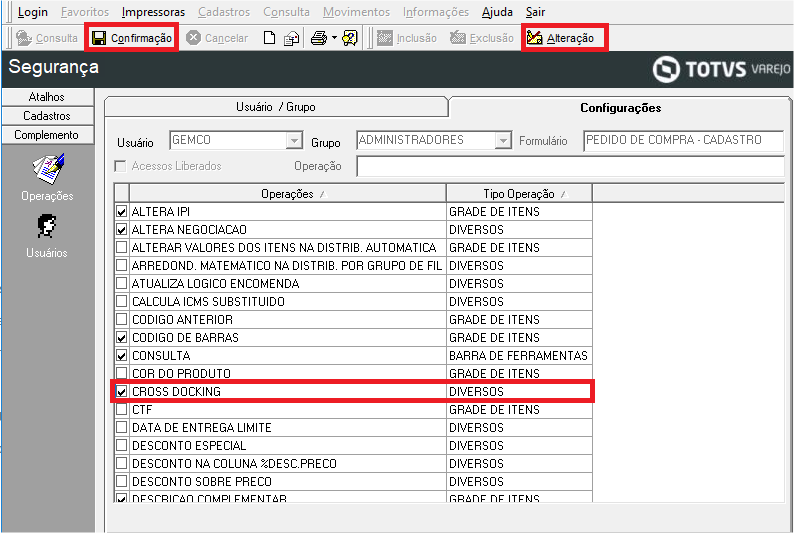Image resolution: width=794 pixels, height=533 pixels.
Task: Click the Cadastros sidebar button
Action: tap(47, 116)
